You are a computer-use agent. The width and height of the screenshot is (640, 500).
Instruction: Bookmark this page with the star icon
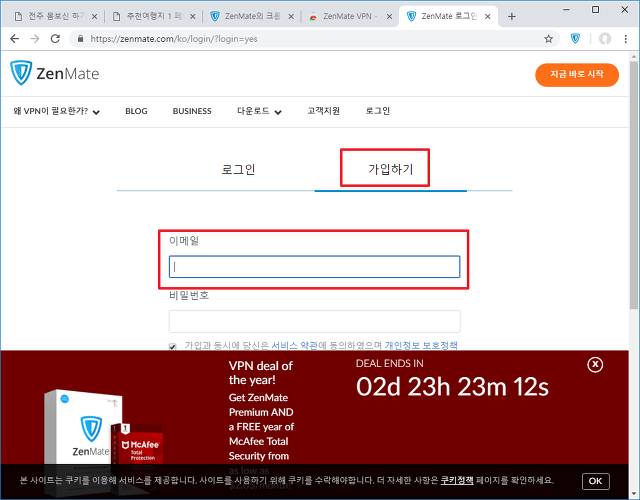click(549, 39)
